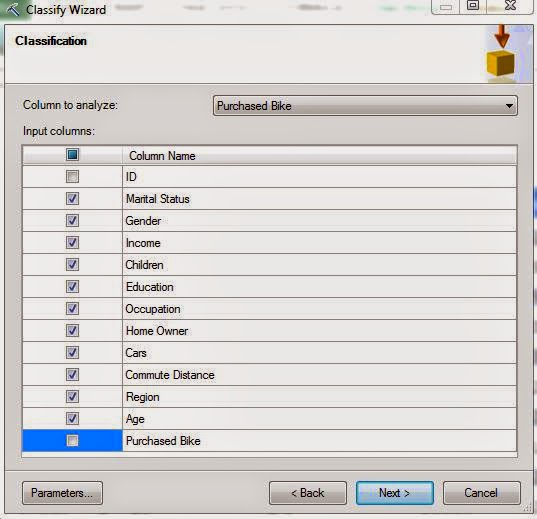Select the ID row text
Screen dimensions: 537x519
coord(131,177)
